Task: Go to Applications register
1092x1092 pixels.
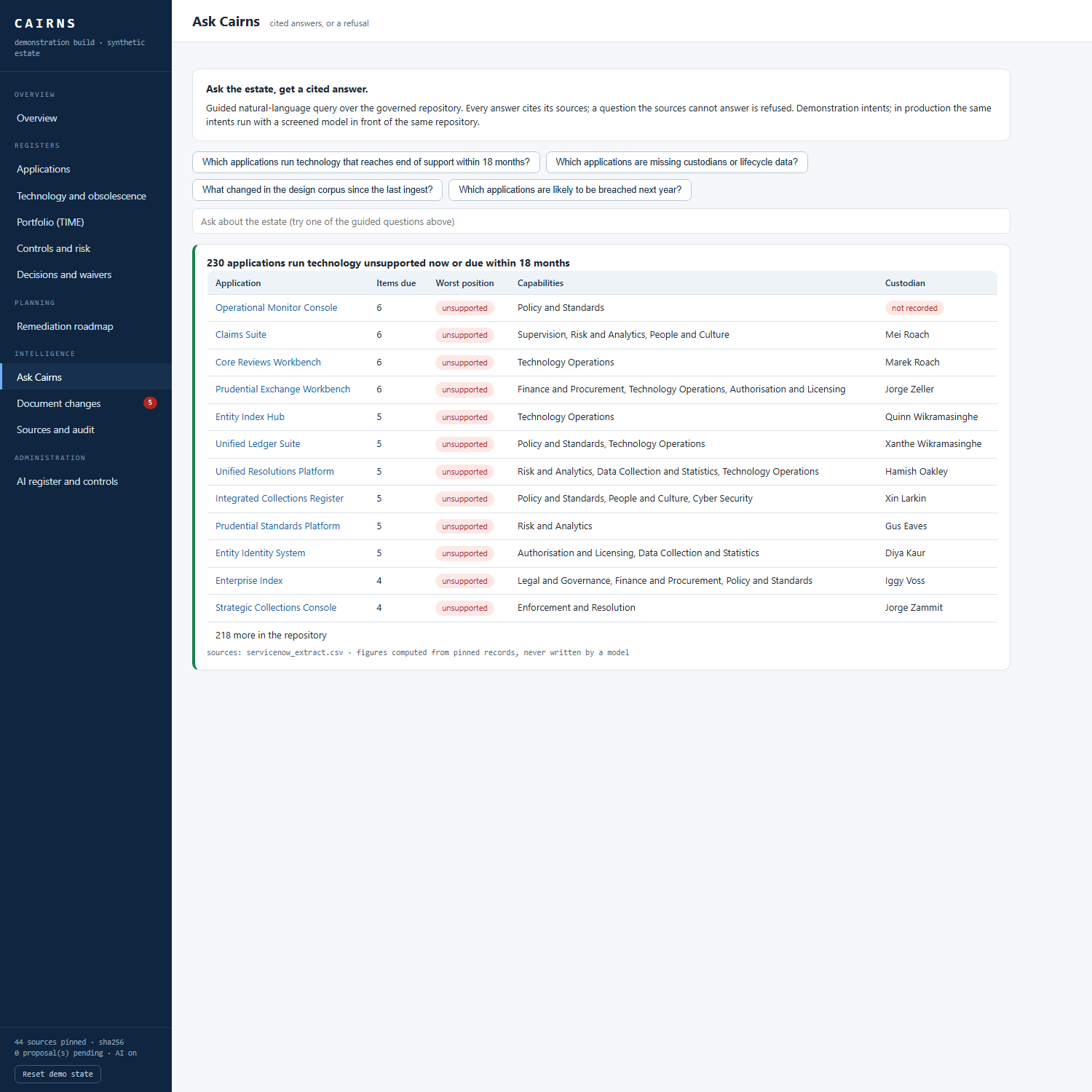Action: [86, 169]
